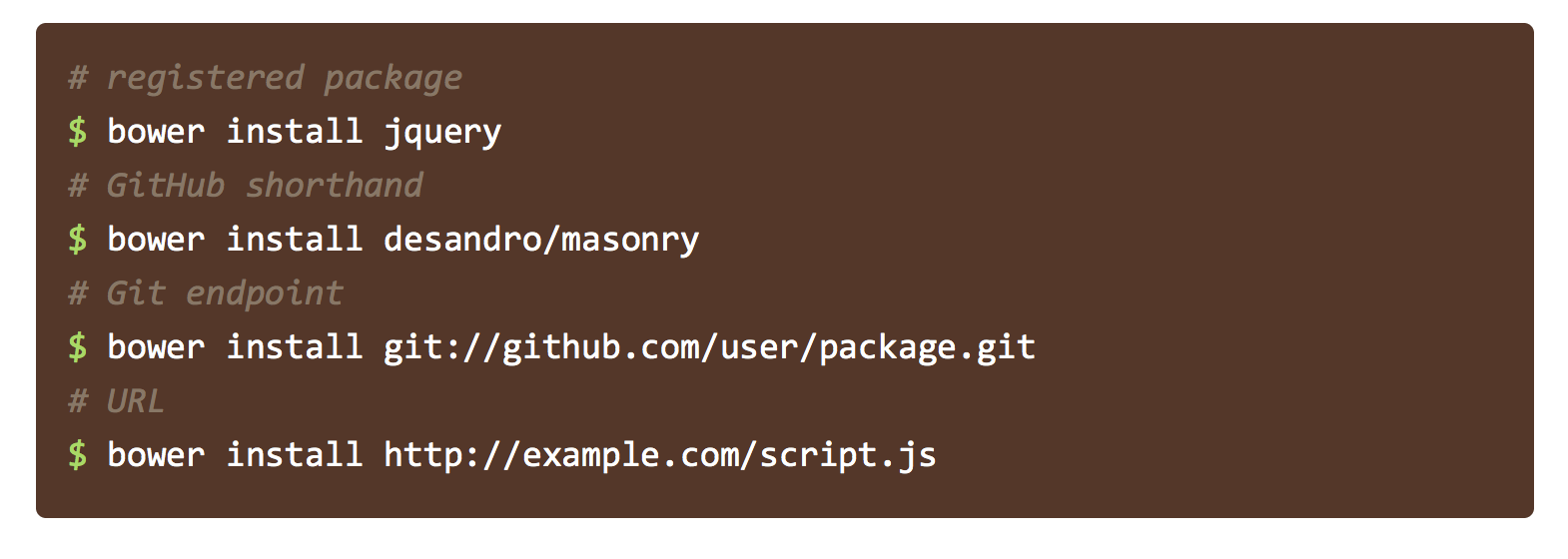This screenshot has width=1568, height=559.
Task: Click the word 'jquery' in first command
Action: (x=442, y=133)
